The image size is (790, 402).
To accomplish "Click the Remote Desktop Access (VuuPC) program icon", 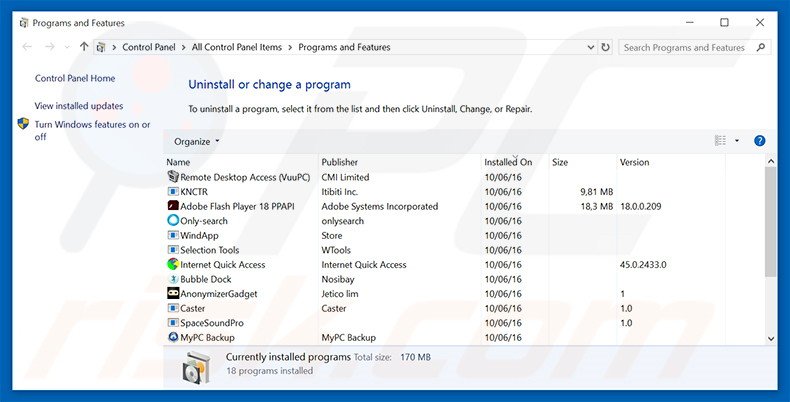I will coord(173,177).
